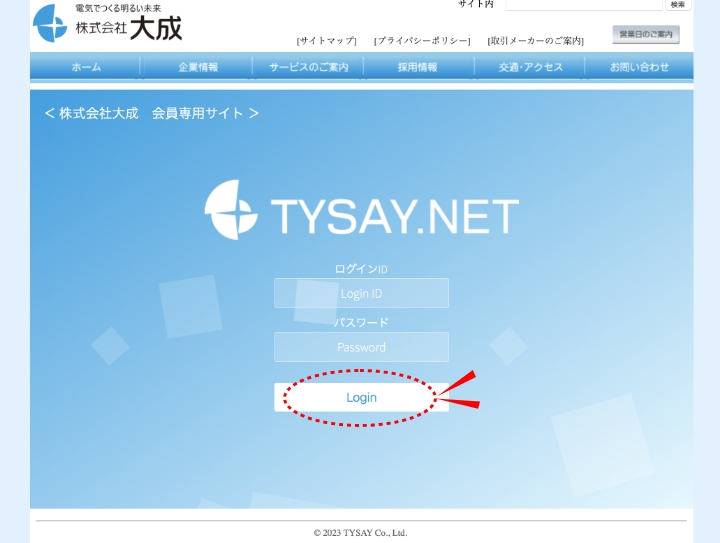The height and width of the screenshot is (543, 720).
Task: Open the 採用情報 navigation tab
Action: (418, 67)
